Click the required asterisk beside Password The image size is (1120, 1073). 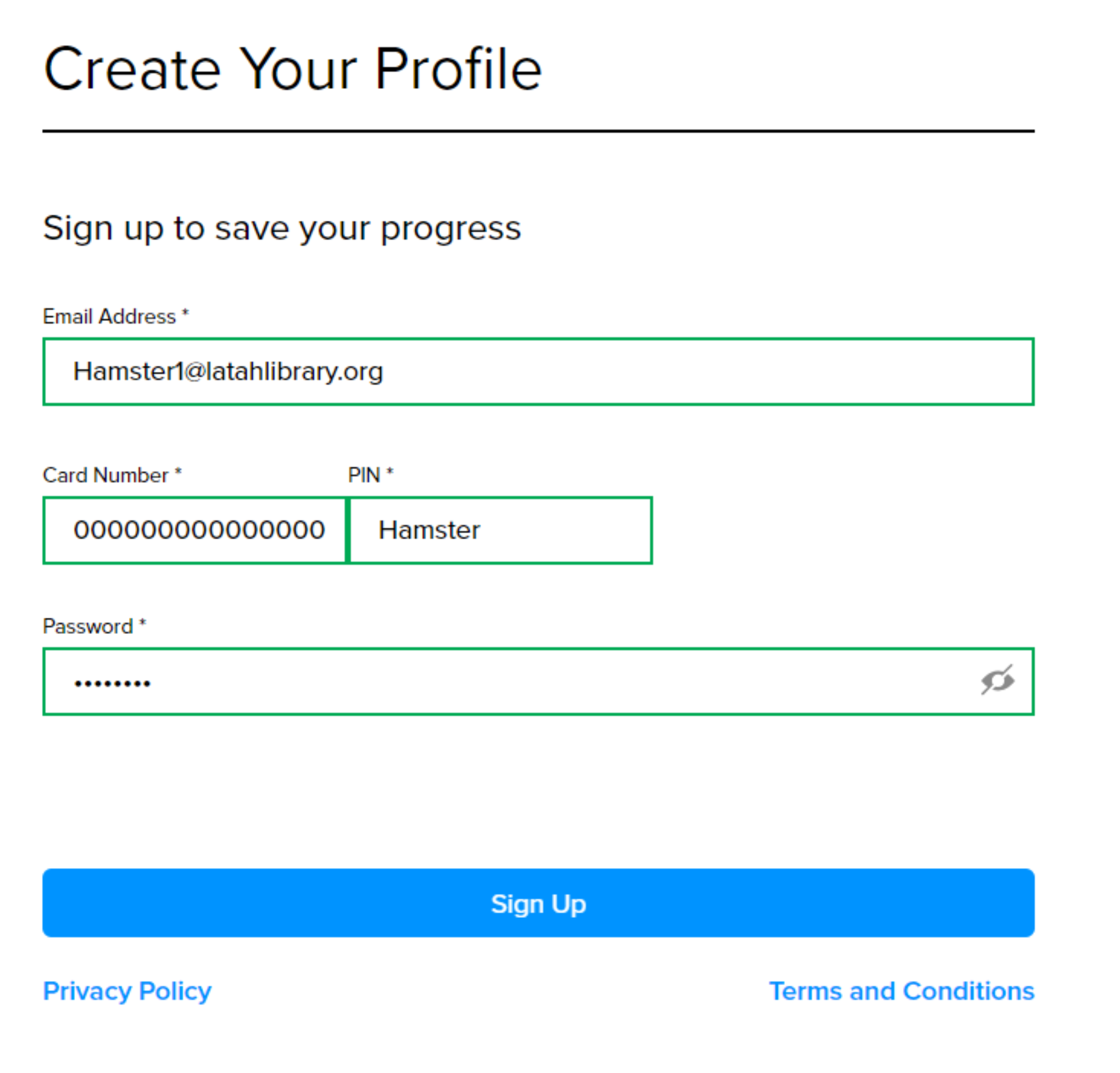click(x=143, y=623)
